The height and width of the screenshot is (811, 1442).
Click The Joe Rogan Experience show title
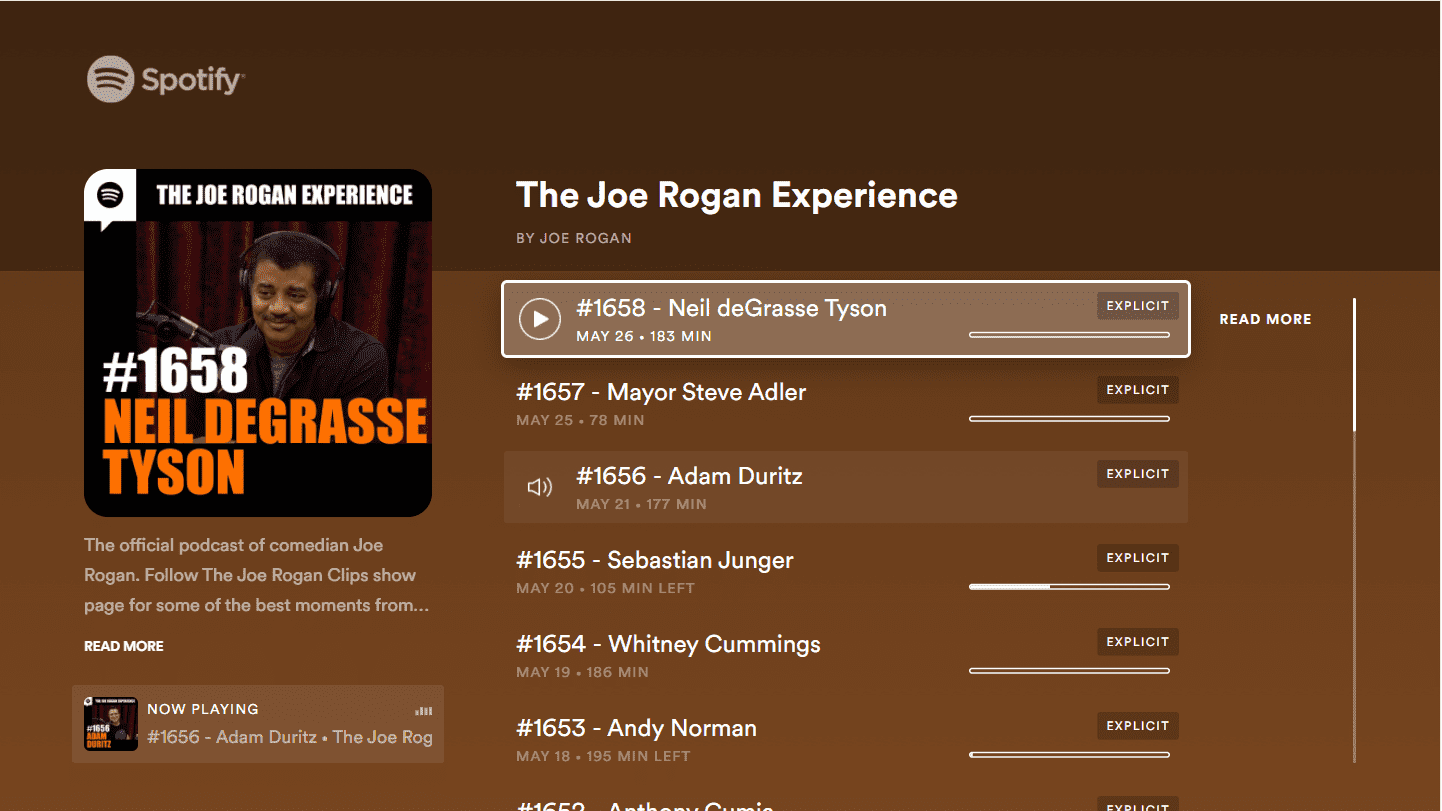pyautogui.click(x=736, y=195)
